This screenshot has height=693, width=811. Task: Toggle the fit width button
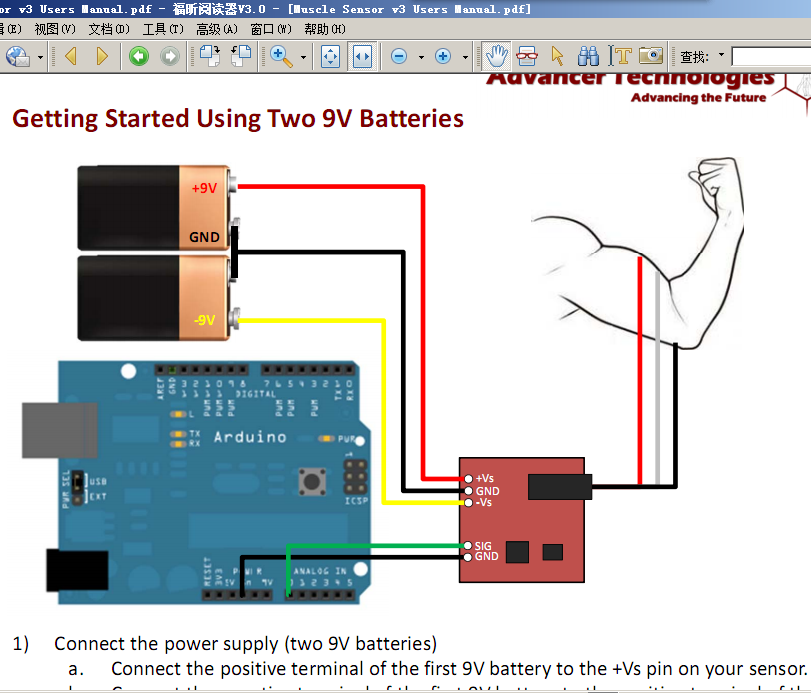(x=362, y=56)
